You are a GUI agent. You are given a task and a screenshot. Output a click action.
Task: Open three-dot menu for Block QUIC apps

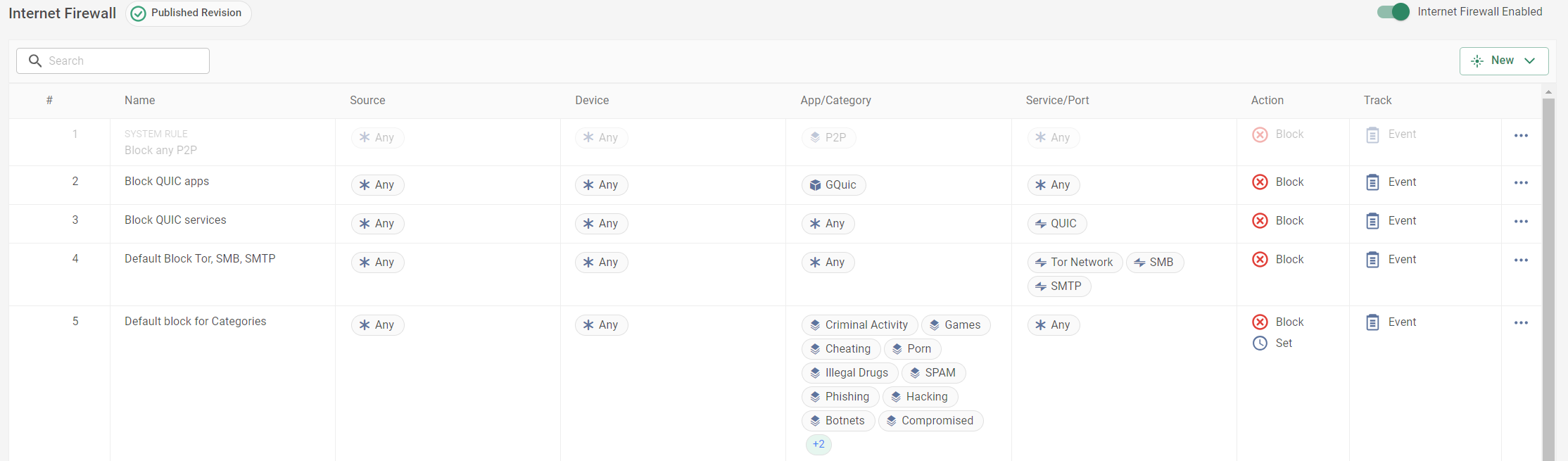click(x=1521, y=183)
